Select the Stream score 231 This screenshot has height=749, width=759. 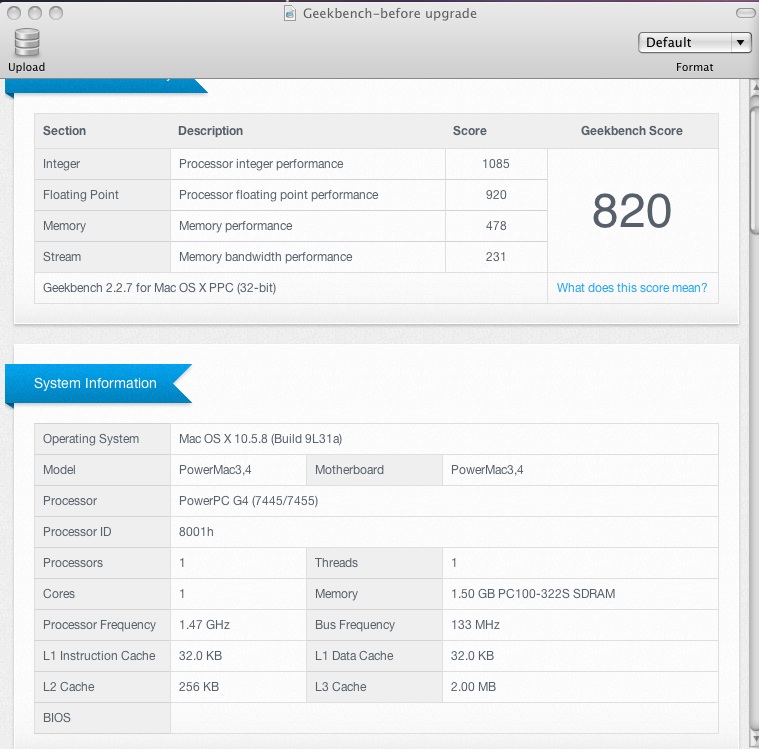pos(496,257)
